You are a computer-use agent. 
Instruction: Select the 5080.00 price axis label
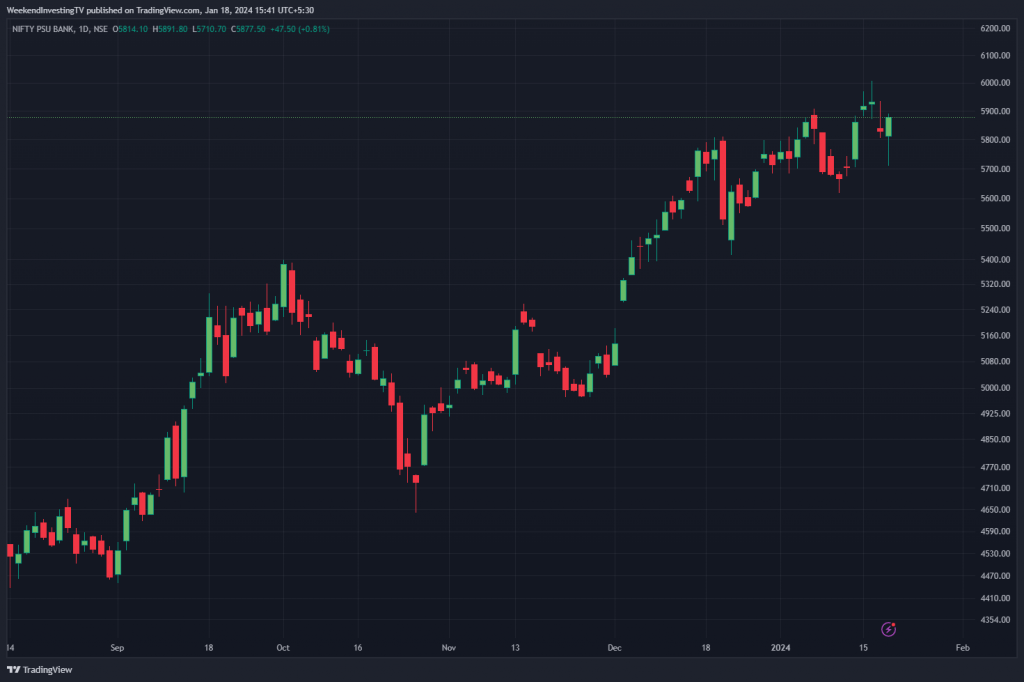click(x=995, y=361)
